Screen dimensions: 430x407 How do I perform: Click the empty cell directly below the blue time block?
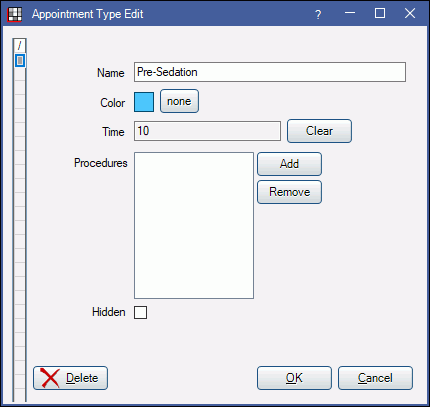point(20,74)
